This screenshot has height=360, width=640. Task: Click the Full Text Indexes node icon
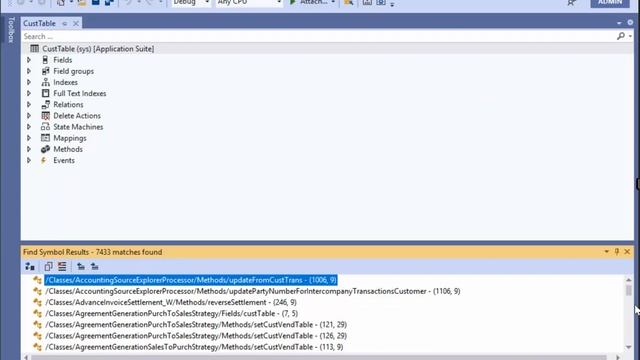coord(45,93)
